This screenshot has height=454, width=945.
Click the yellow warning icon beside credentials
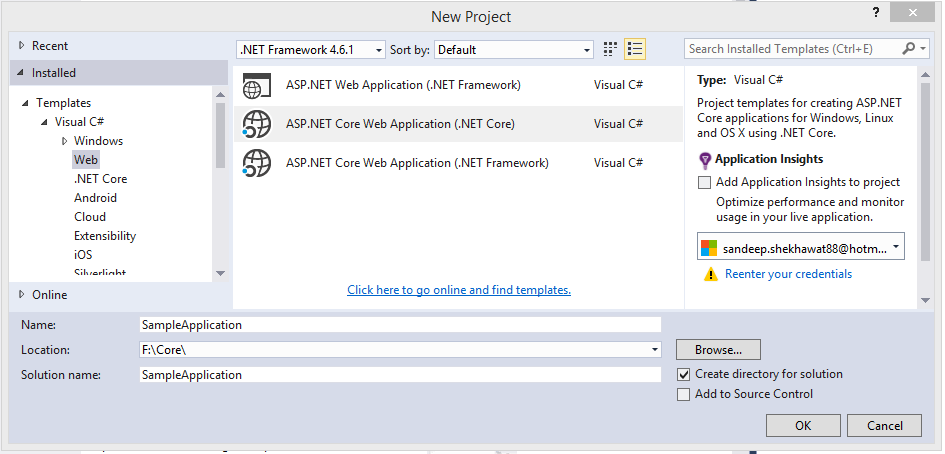point(711,274)
